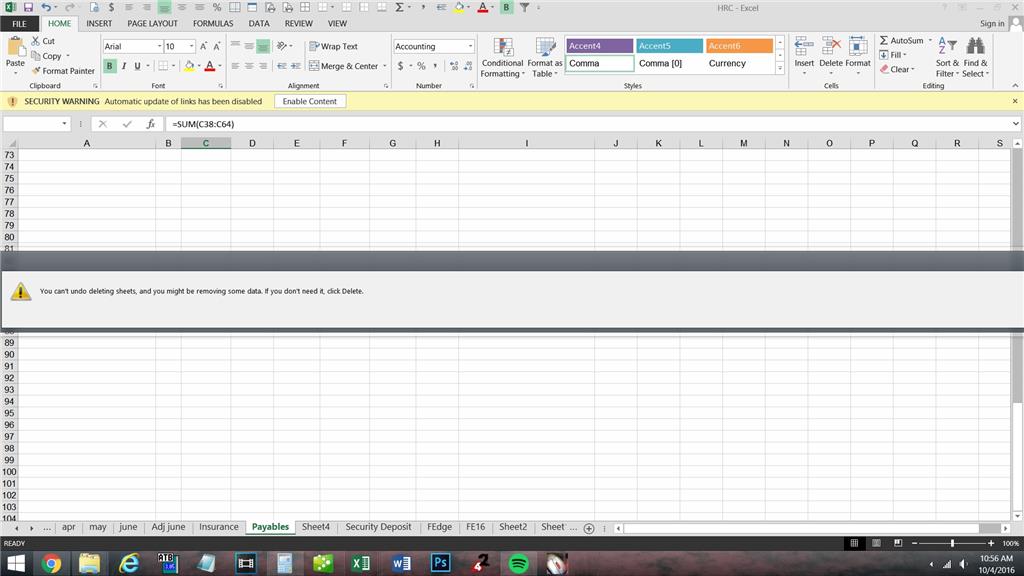Select column C header
Image resolution: width=1024 pixels, height=576 pixels.
(206, 143)
